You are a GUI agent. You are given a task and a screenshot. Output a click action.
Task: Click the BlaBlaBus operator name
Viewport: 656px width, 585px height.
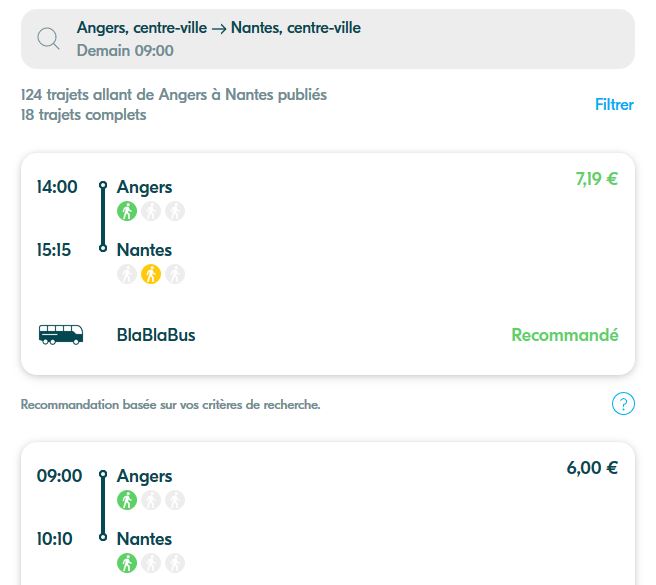coord(156,335)
